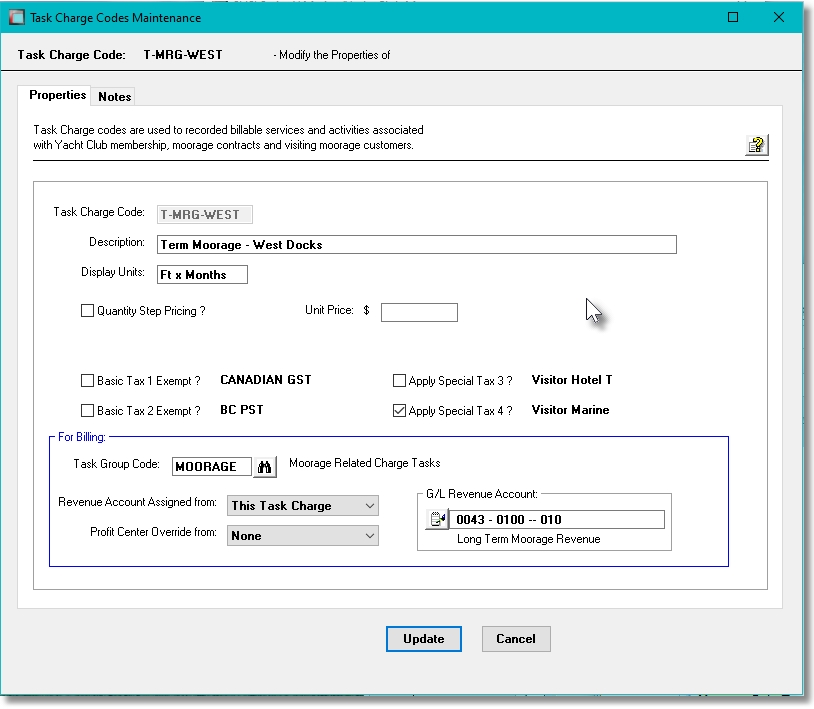Check Basic Tax 1 Exempt for CANADIAN GST
The image size is (814, 709).
[87, 380]
